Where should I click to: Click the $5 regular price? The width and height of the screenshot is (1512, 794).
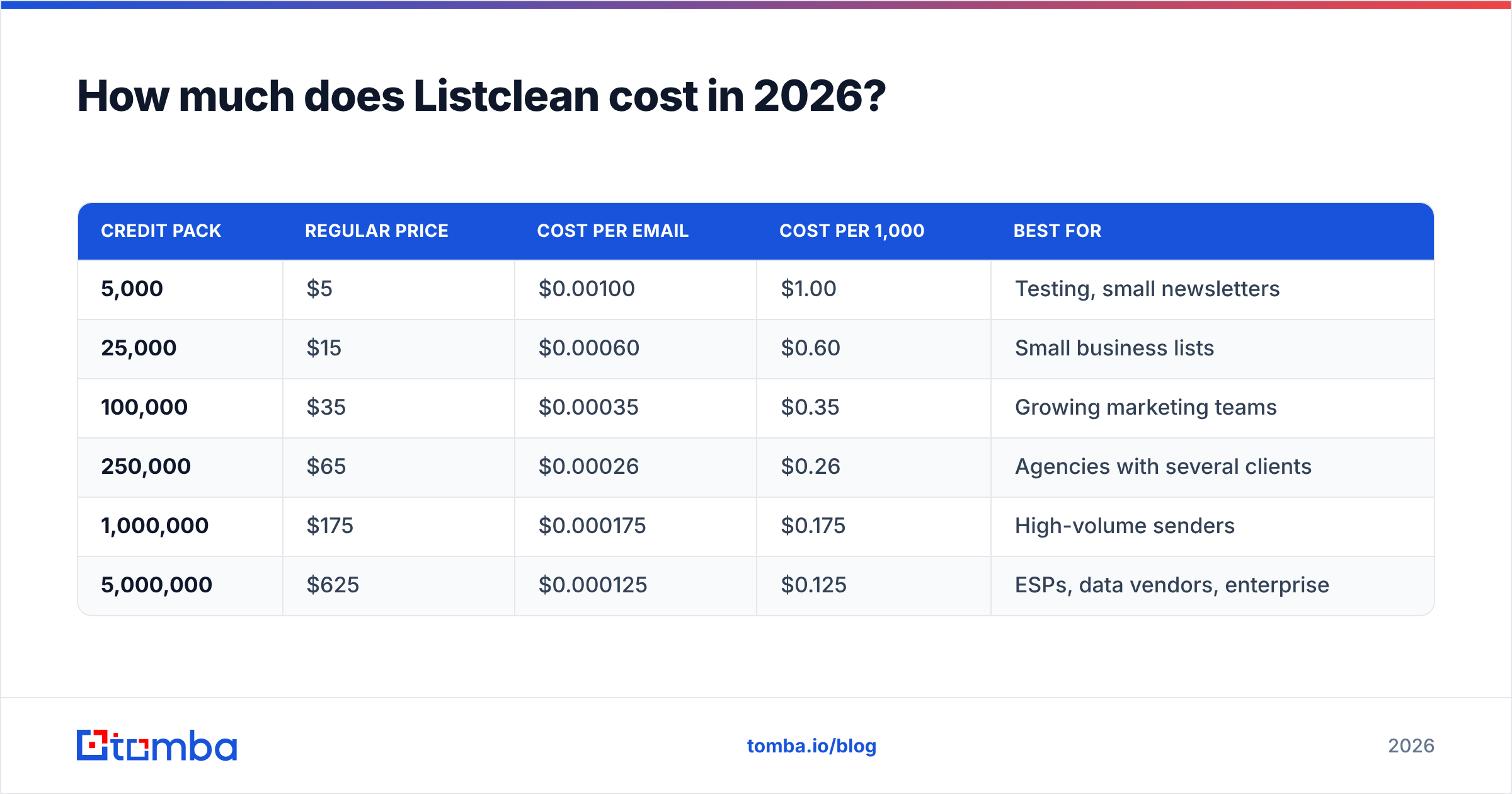point(319,289)
